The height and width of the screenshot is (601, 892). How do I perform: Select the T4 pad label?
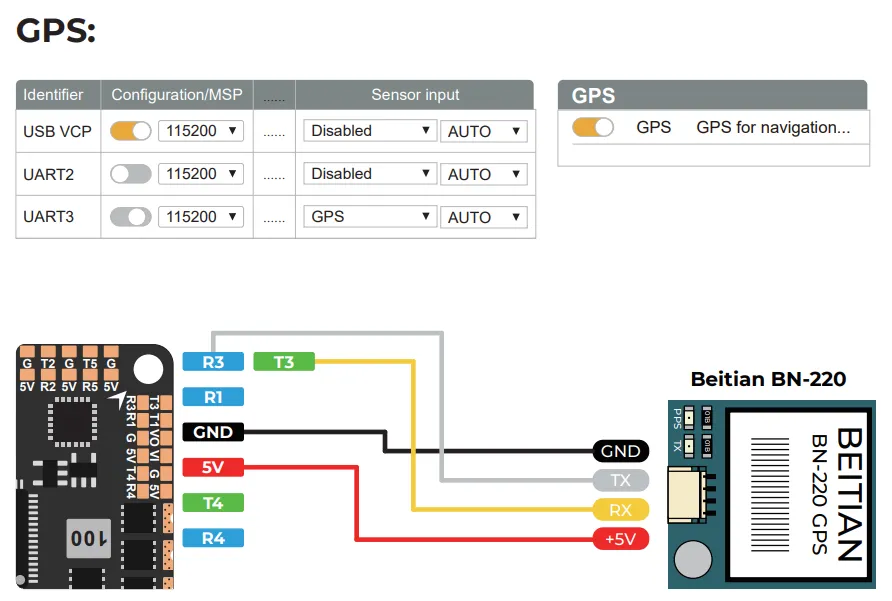(213, 503)
